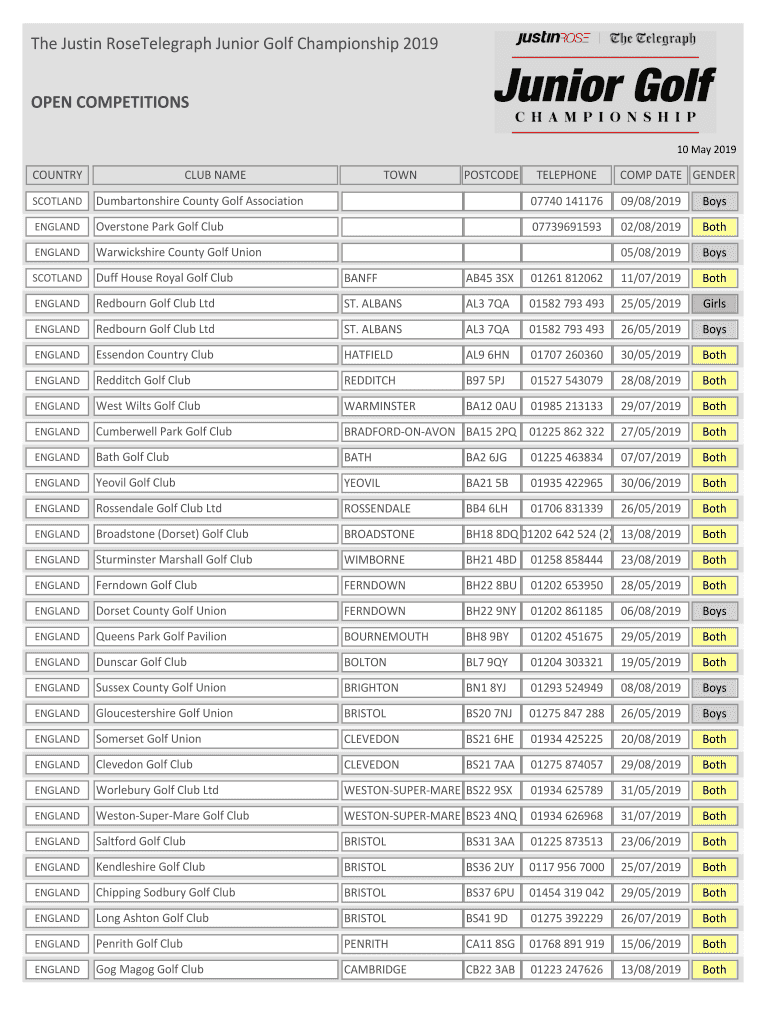
Task: Select the Duff House Royal Golf Club name field
Action: coord(214,278)
